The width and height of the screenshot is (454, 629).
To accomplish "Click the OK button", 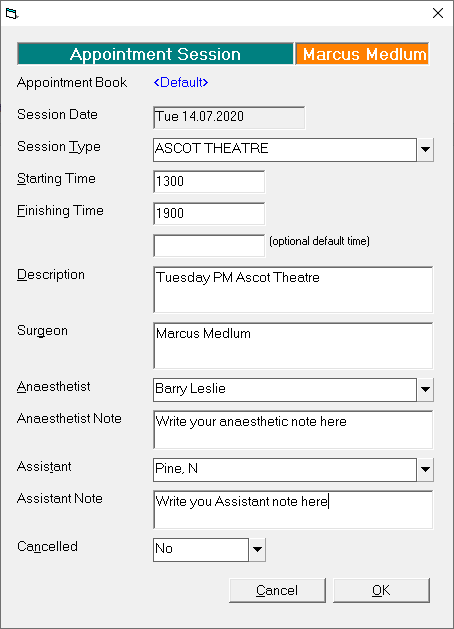I will pos(381,590).
